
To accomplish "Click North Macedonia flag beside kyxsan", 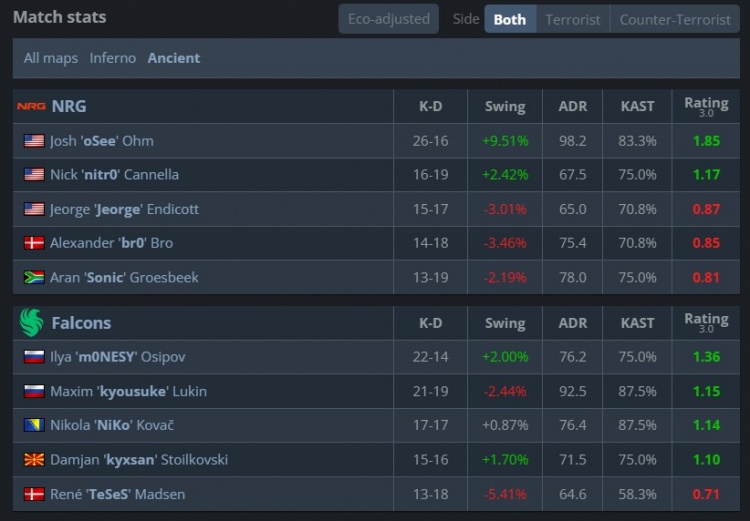I will point(34,459).
